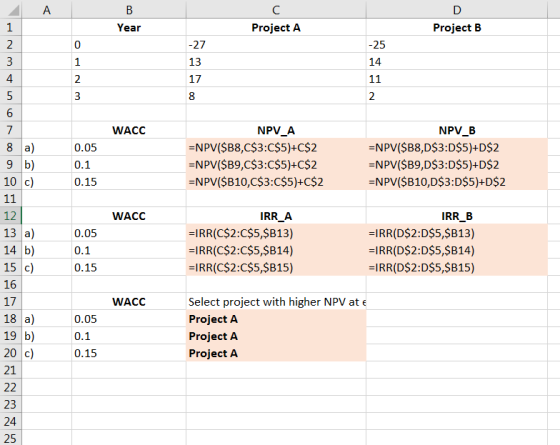Select row 12 header
This screenshot has width=560, height=445.
(10, 216)
